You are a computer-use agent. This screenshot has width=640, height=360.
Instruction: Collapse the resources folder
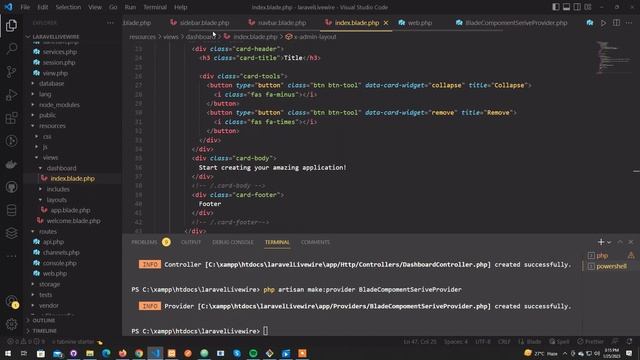pos(52,126)
